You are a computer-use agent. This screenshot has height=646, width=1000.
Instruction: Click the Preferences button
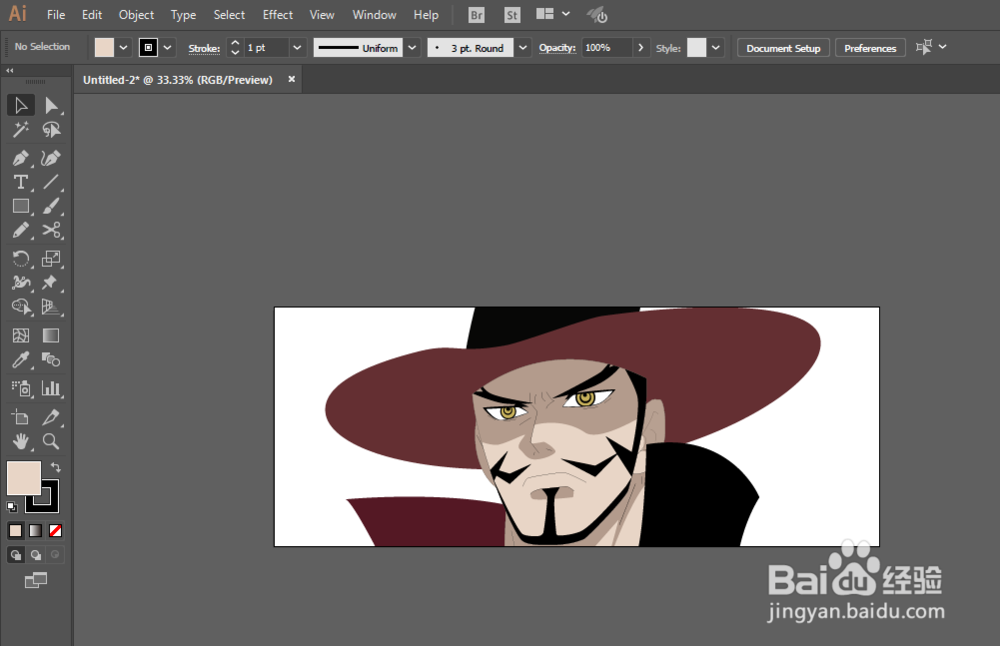click(870, 48)
